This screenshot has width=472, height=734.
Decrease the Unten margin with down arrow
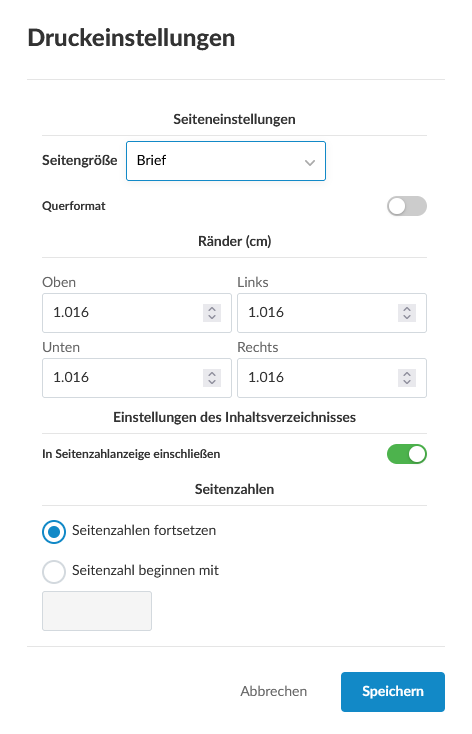212,382
